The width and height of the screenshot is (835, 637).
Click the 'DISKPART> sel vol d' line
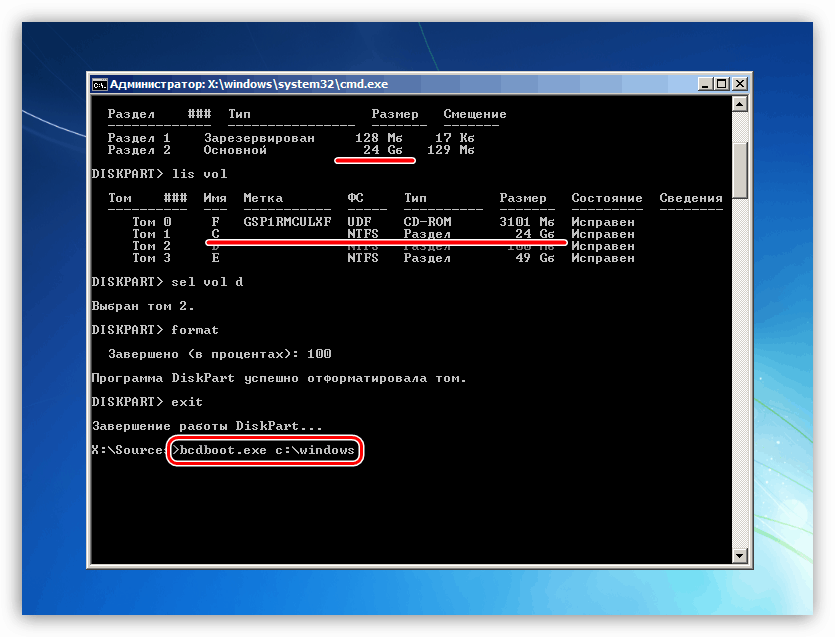click(x=167, y=282)
